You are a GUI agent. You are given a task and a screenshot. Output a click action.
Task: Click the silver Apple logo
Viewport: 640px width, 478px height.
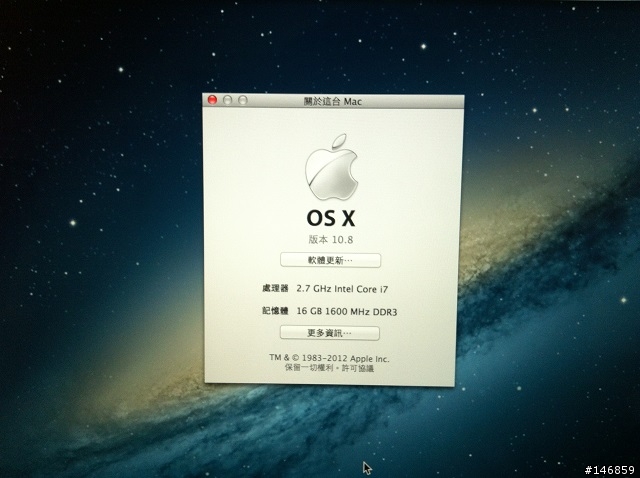331,167
